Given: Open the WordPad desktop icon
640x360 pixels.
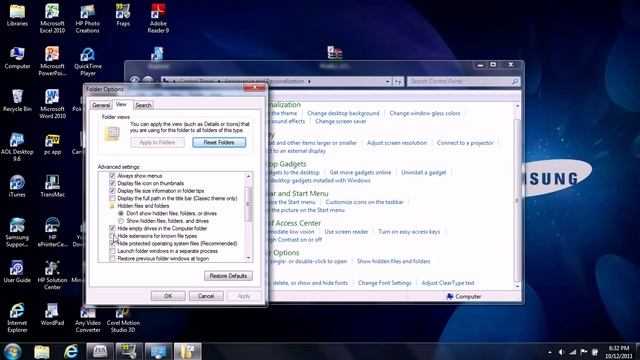Looking at the screenshot, I should pyautogui.click(x=52, y=315).
